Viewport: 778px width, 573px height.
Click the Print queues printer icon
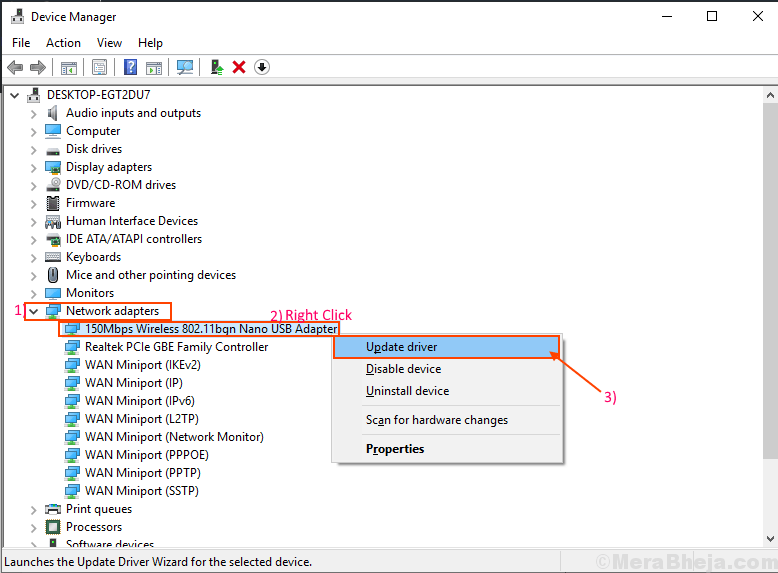click(x=53, y=509)
